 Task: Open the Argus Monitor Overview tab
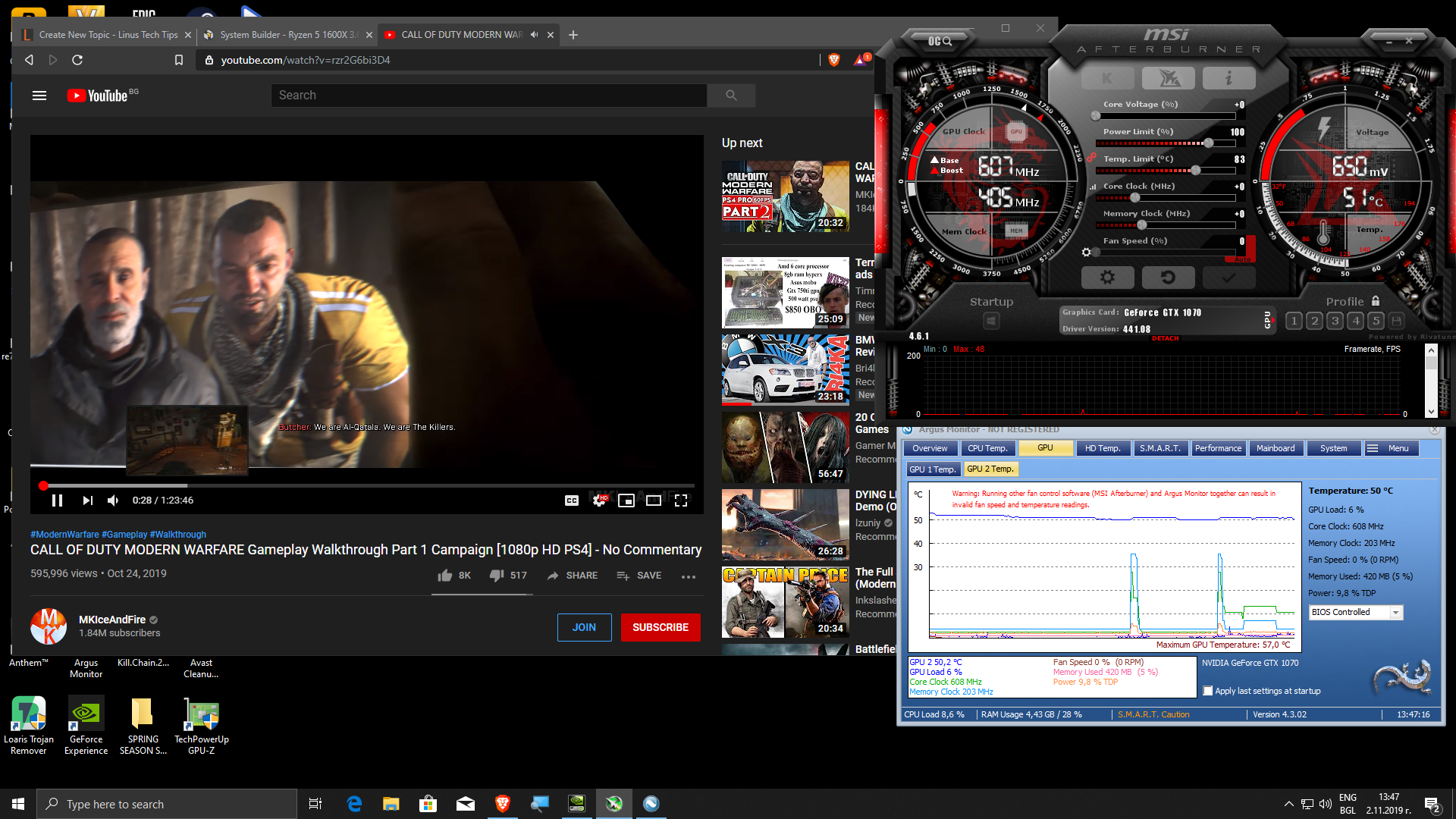coord(930,448)
